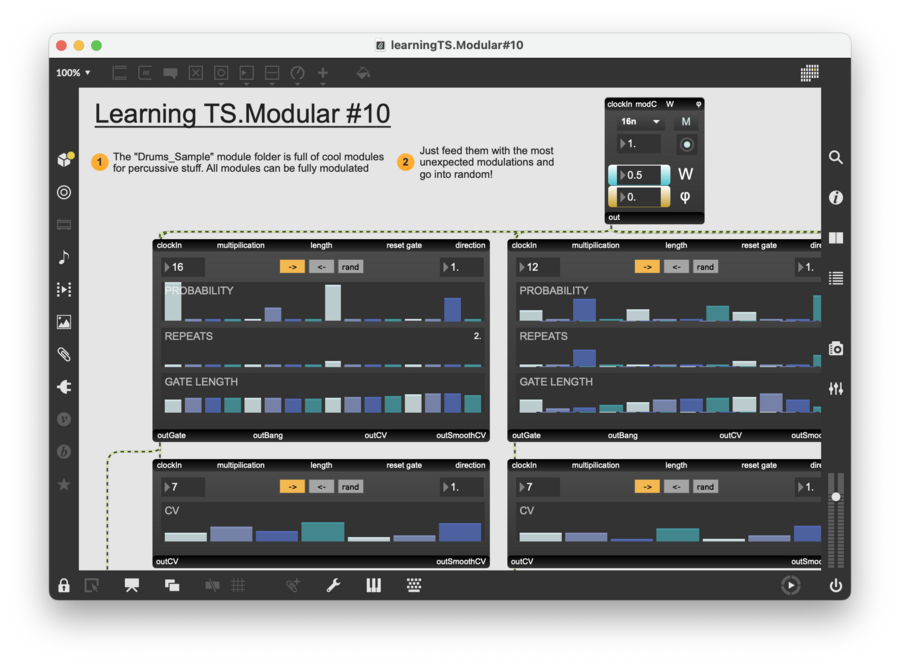Open the 16n note value dropdown
Screen dimensions: 900x665
[x=639, y=122]
